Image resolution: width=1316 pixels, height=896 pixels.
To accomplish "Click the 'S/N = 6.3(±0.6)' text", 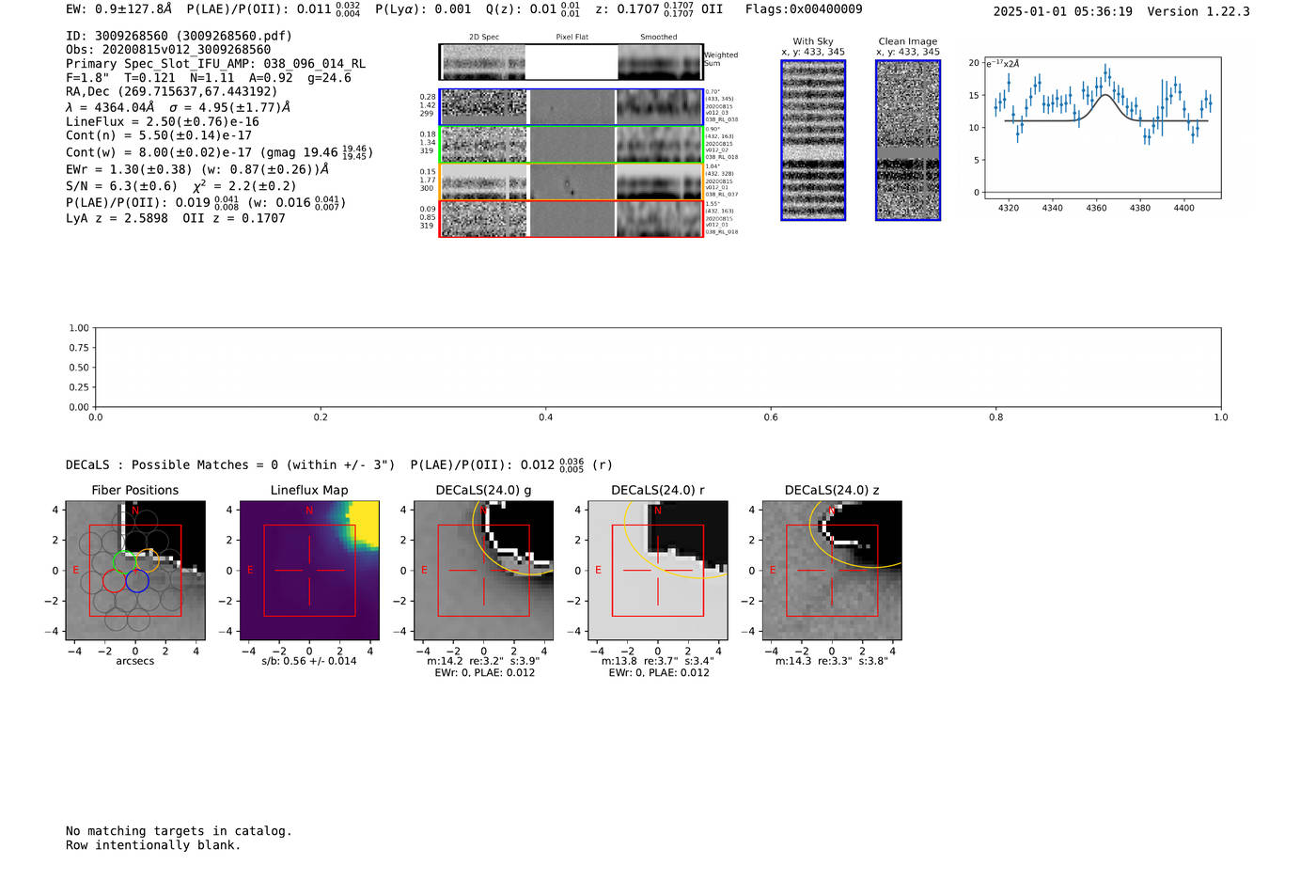I will [122, 186].
